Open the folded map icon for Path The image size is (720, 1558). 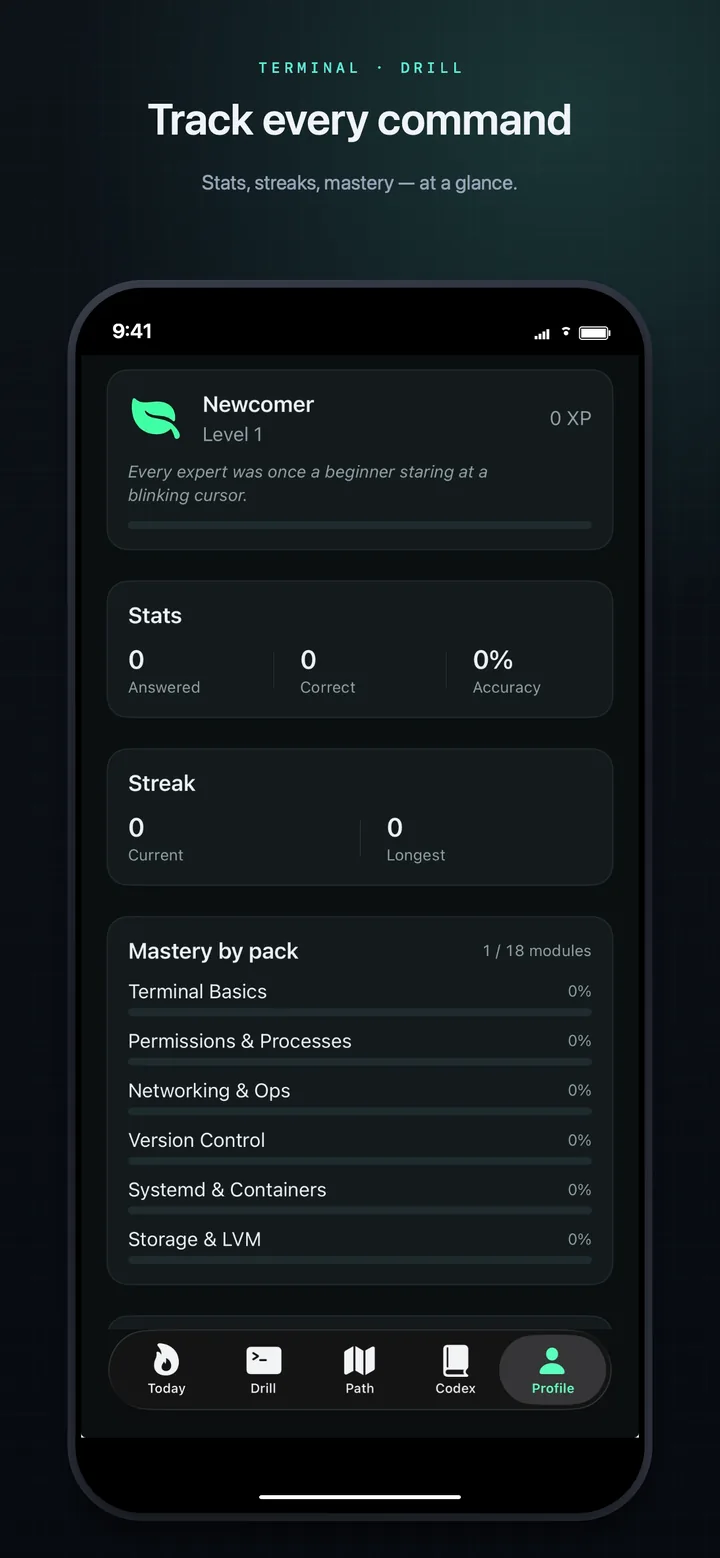[359, 1358]
